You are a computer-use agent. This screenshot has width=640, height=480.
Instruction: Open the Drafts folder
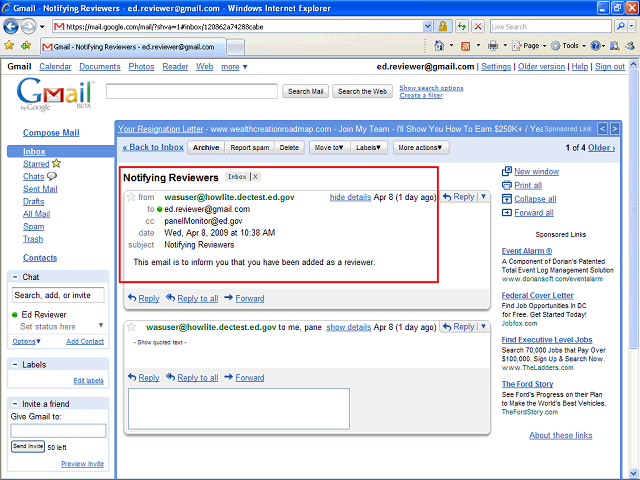(33, 202)
